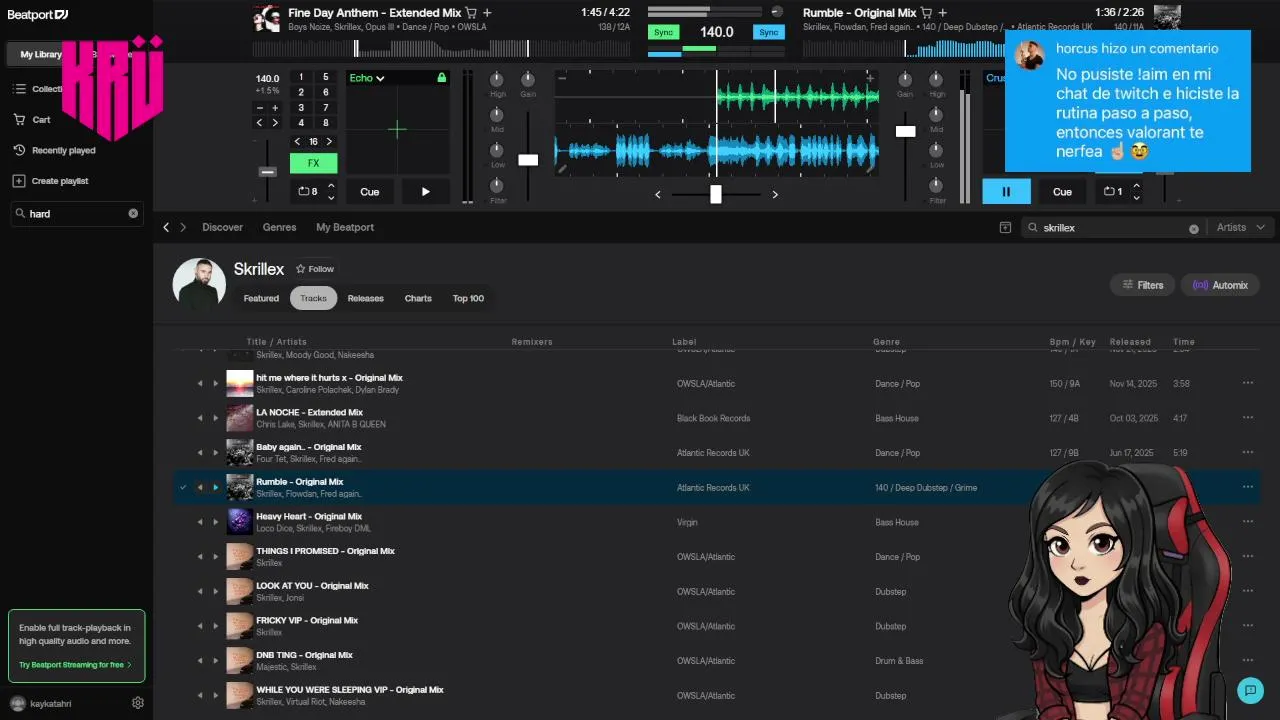1280x720 pixels.
Task: Nudge left deck backward
Action: [260, 123]
